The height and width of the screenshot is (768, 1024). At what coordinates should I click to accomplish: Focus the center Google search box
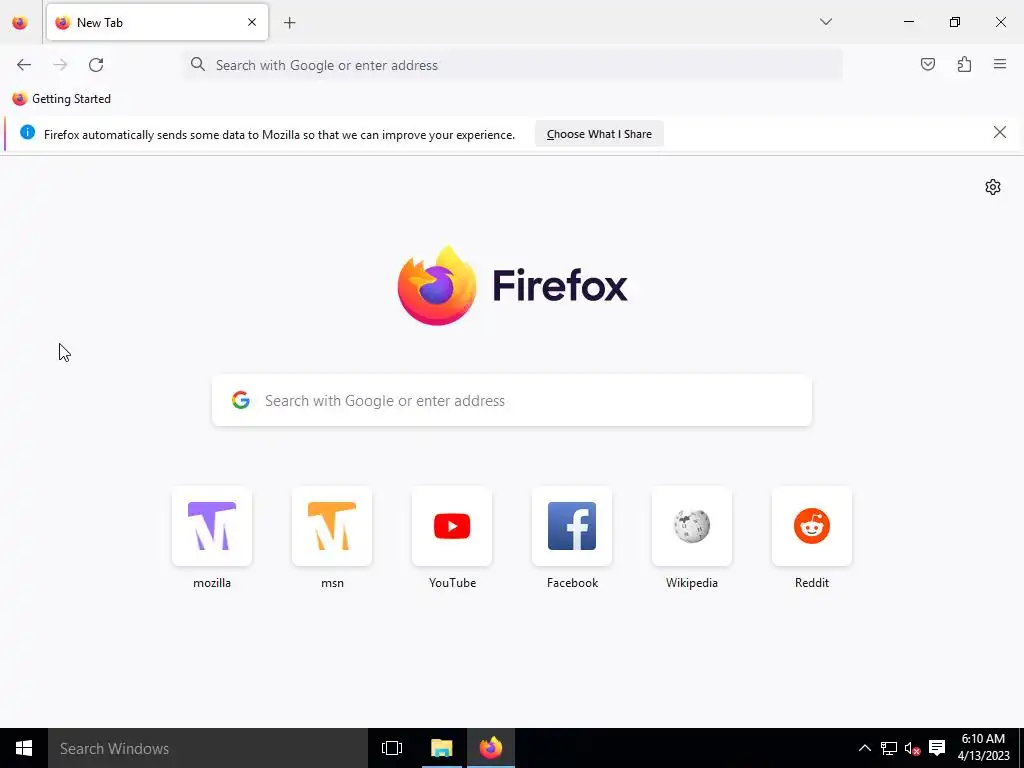[x=512, y=400]
